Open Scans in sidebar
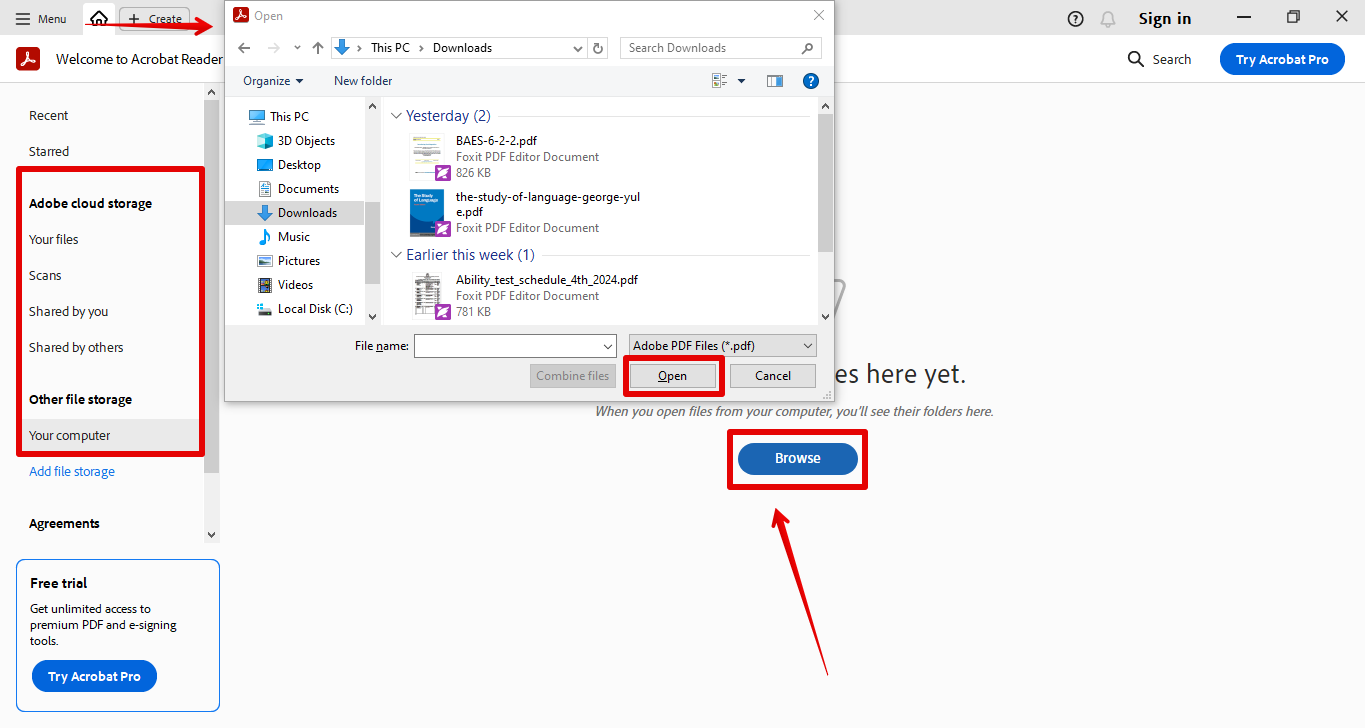The image size is (1365, 728). click(x=45, y=276)
